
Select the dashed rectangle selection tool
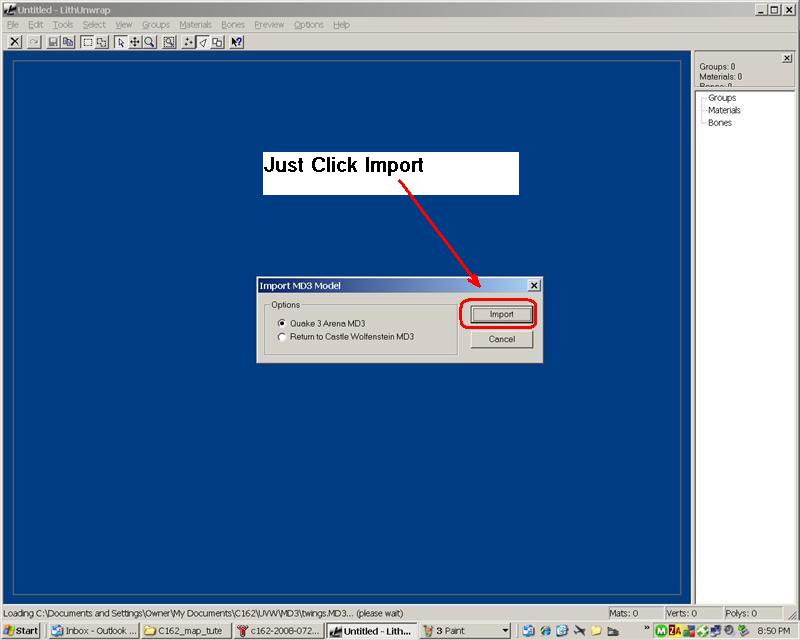click(x=87, y=42)
